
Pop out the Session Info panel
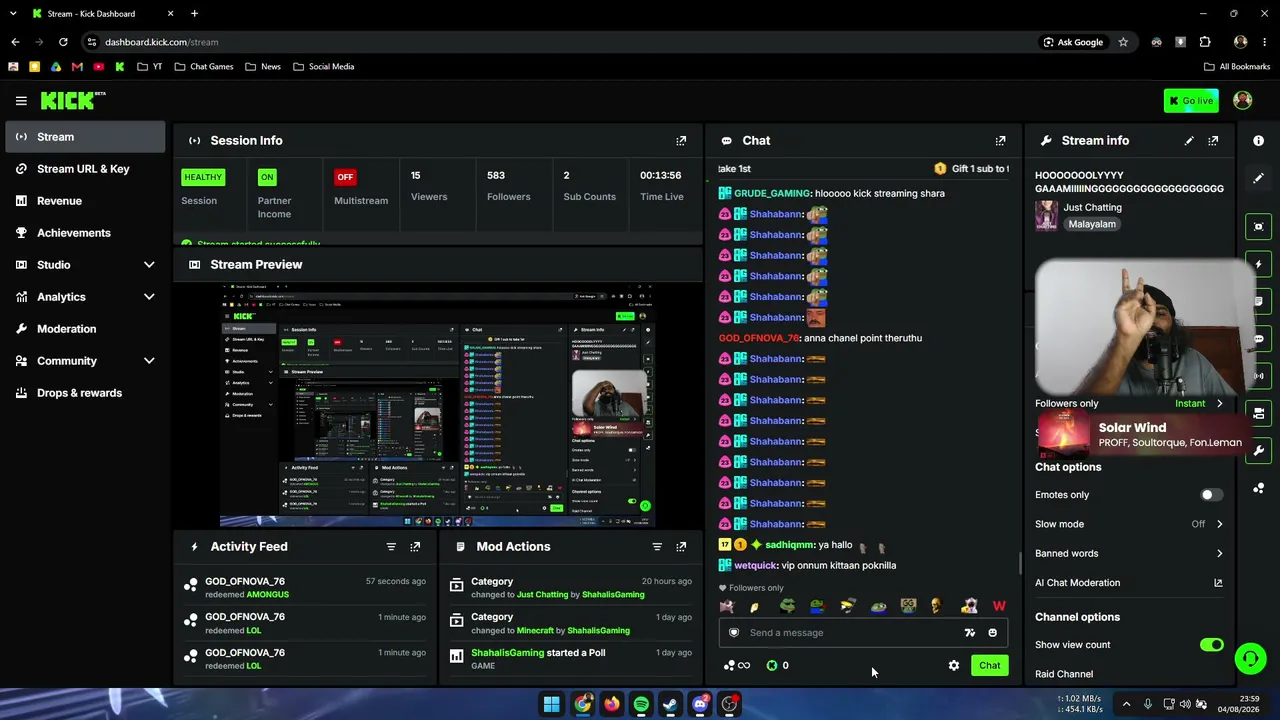point(681,141)
